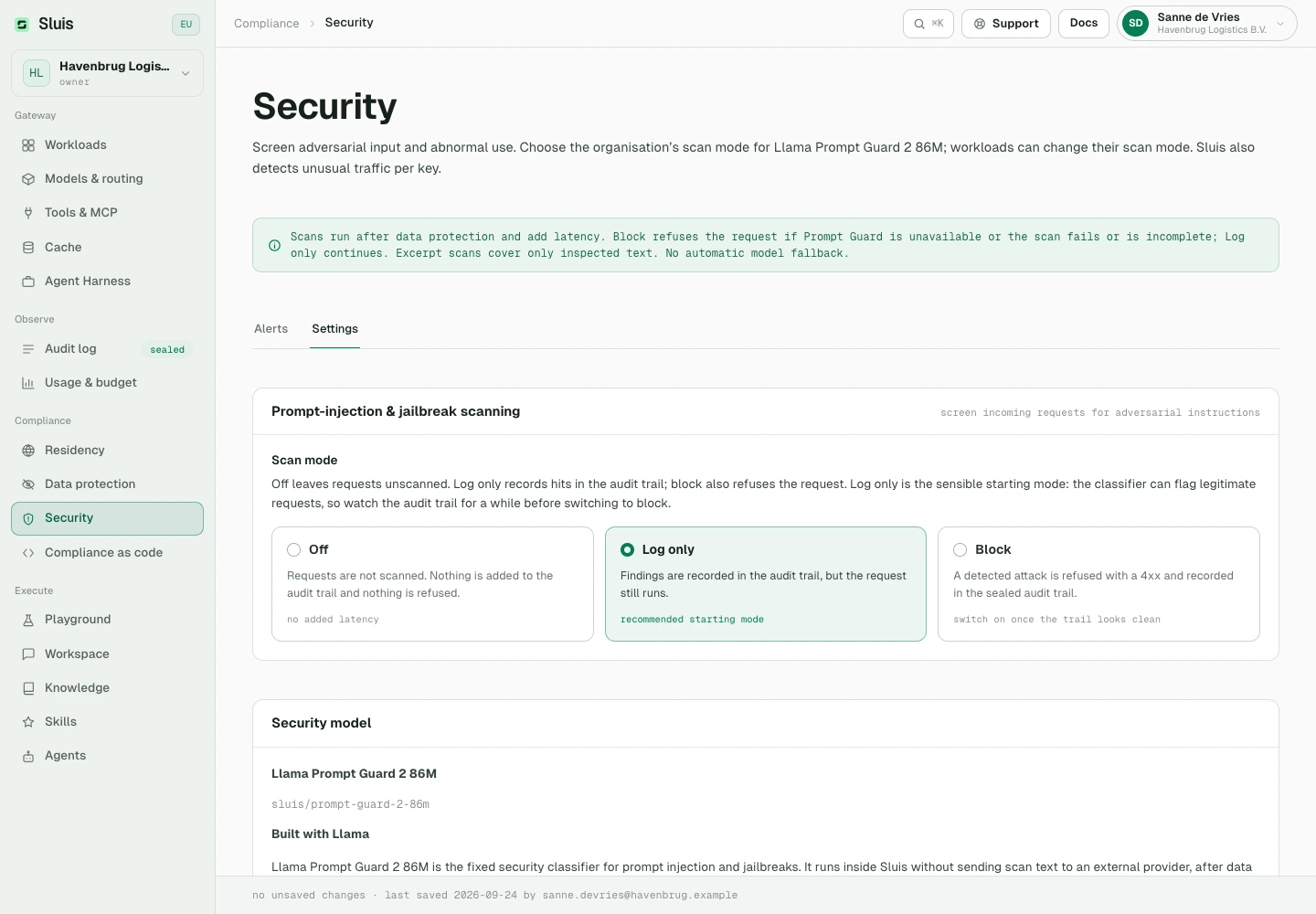The width and height of the screenshot is (1316, 914).
Task: Click the Compliance breadcrumb link
Action: 266,24
